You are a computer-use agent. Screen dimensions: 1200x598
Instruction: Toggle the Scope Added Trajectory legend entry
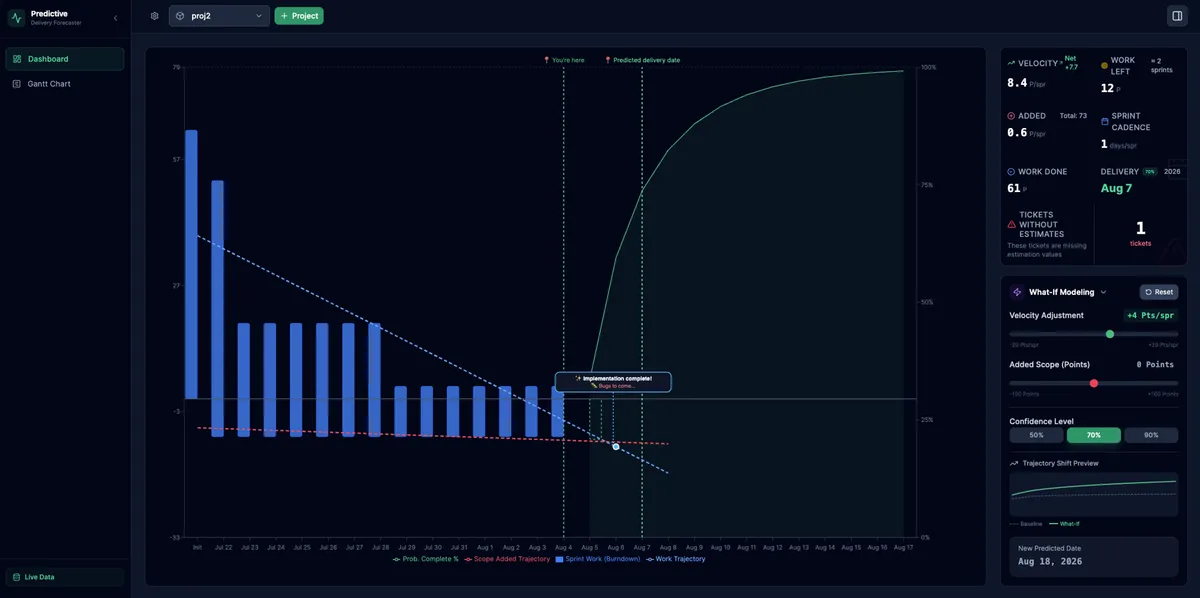[507, 559]
